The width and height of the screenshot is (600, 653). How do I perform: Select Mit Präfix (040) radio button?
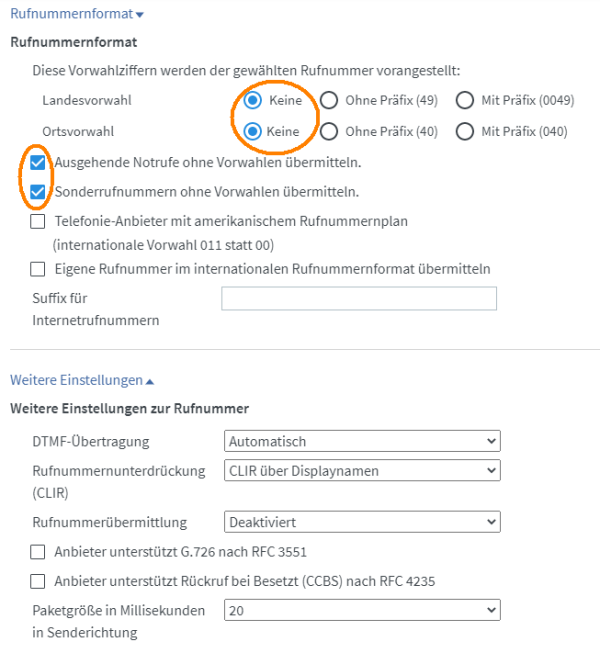click(465, 132)
